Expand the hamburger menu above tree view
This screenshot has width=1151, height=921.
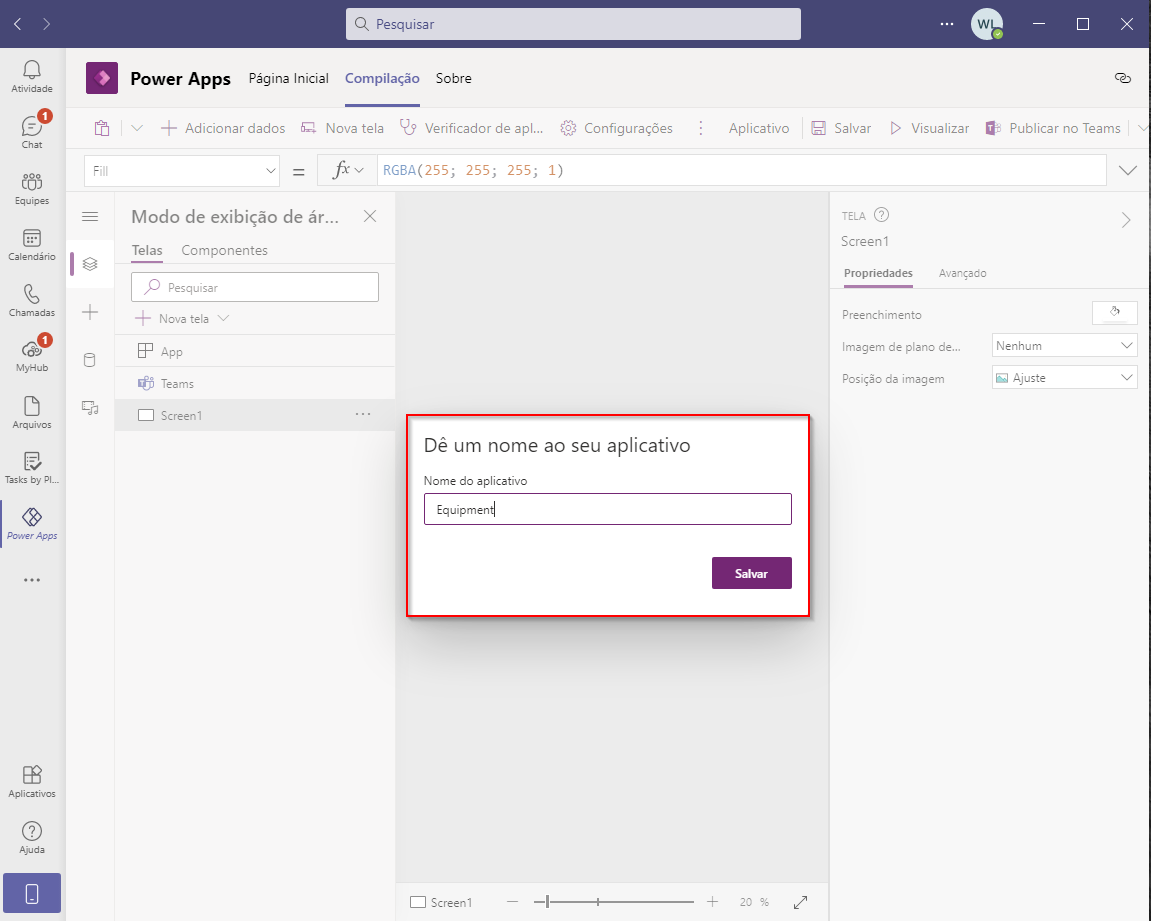[x=90, y=216]
